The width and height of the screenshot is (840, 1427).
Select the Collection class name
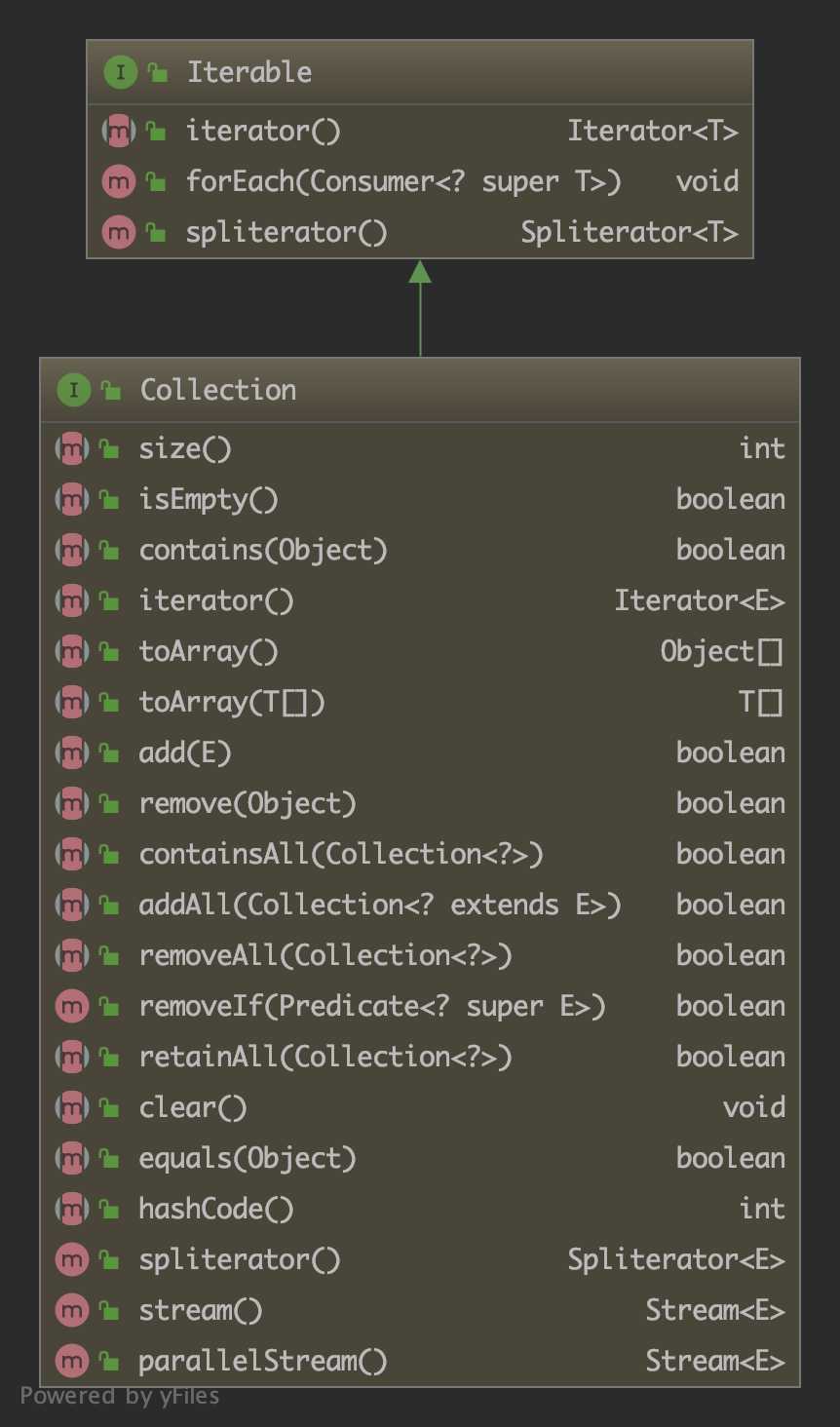click(218, 390)
